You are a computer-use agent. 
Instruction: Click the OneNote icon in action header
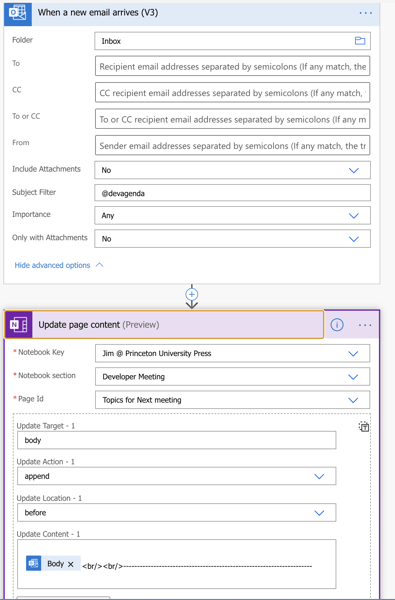coord(18,325)
